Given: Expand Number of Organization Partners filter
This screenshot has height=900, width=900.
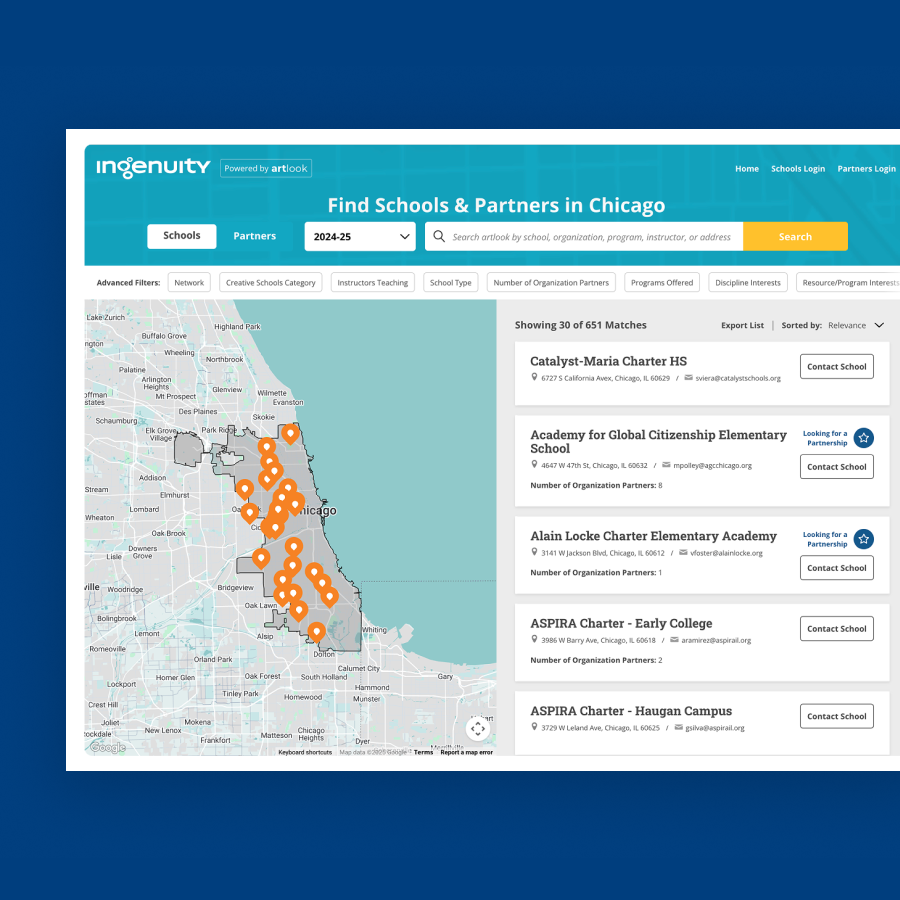Looking at the screenshot, I should coord(551,282).
